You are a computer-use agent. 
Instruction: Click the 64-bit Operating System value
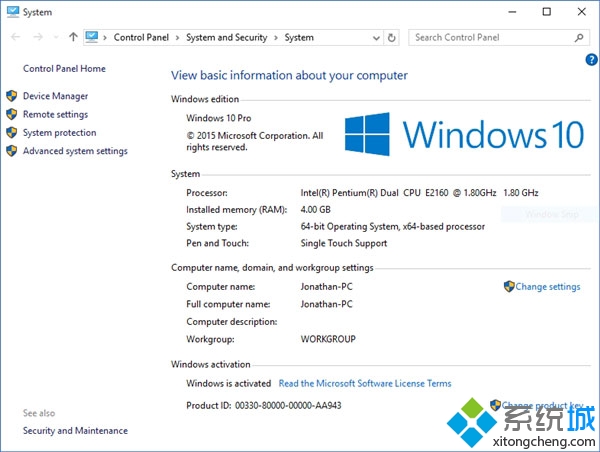[x=393, y=226]
